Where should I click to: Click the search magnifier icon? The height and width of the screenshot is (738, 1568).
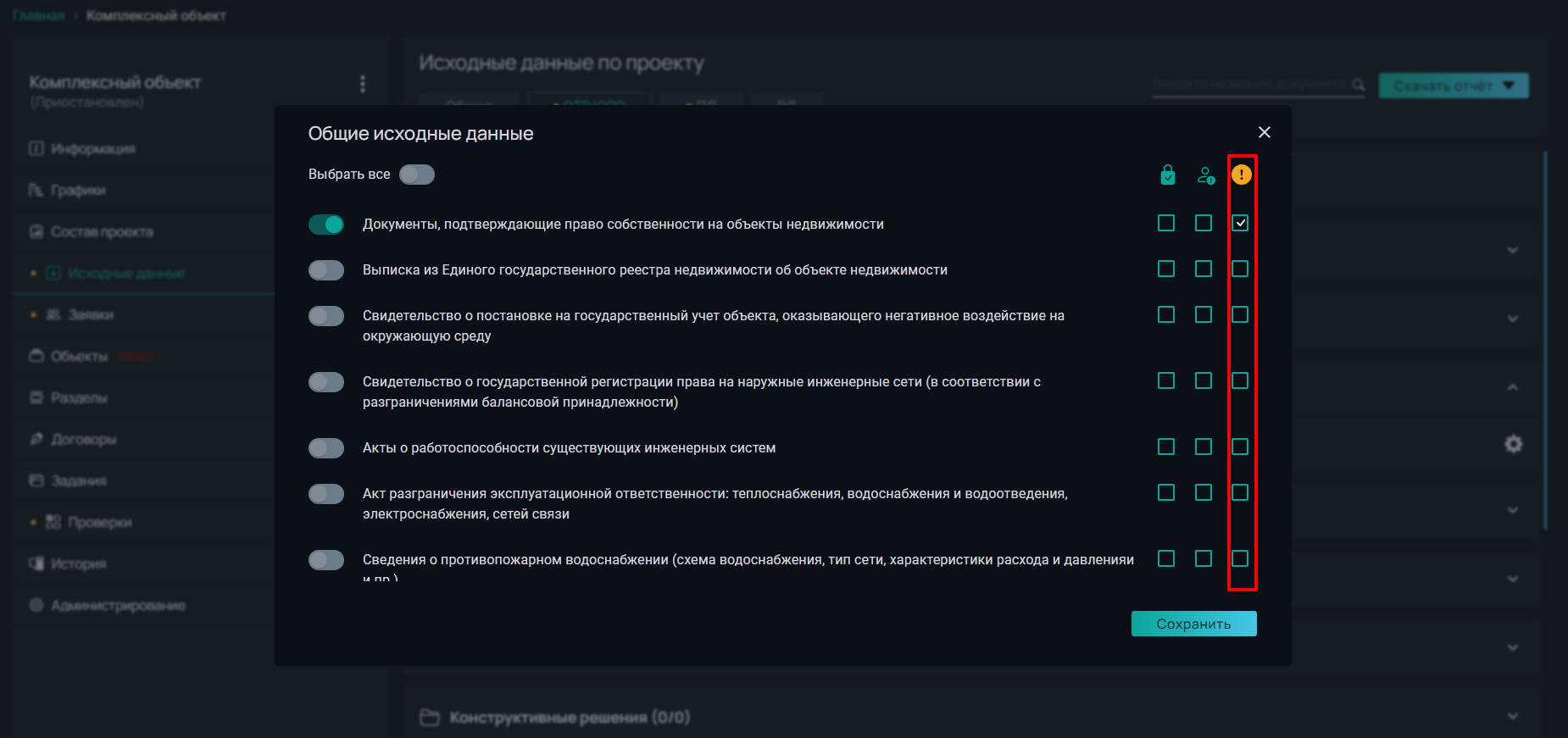pos(1358,85)
